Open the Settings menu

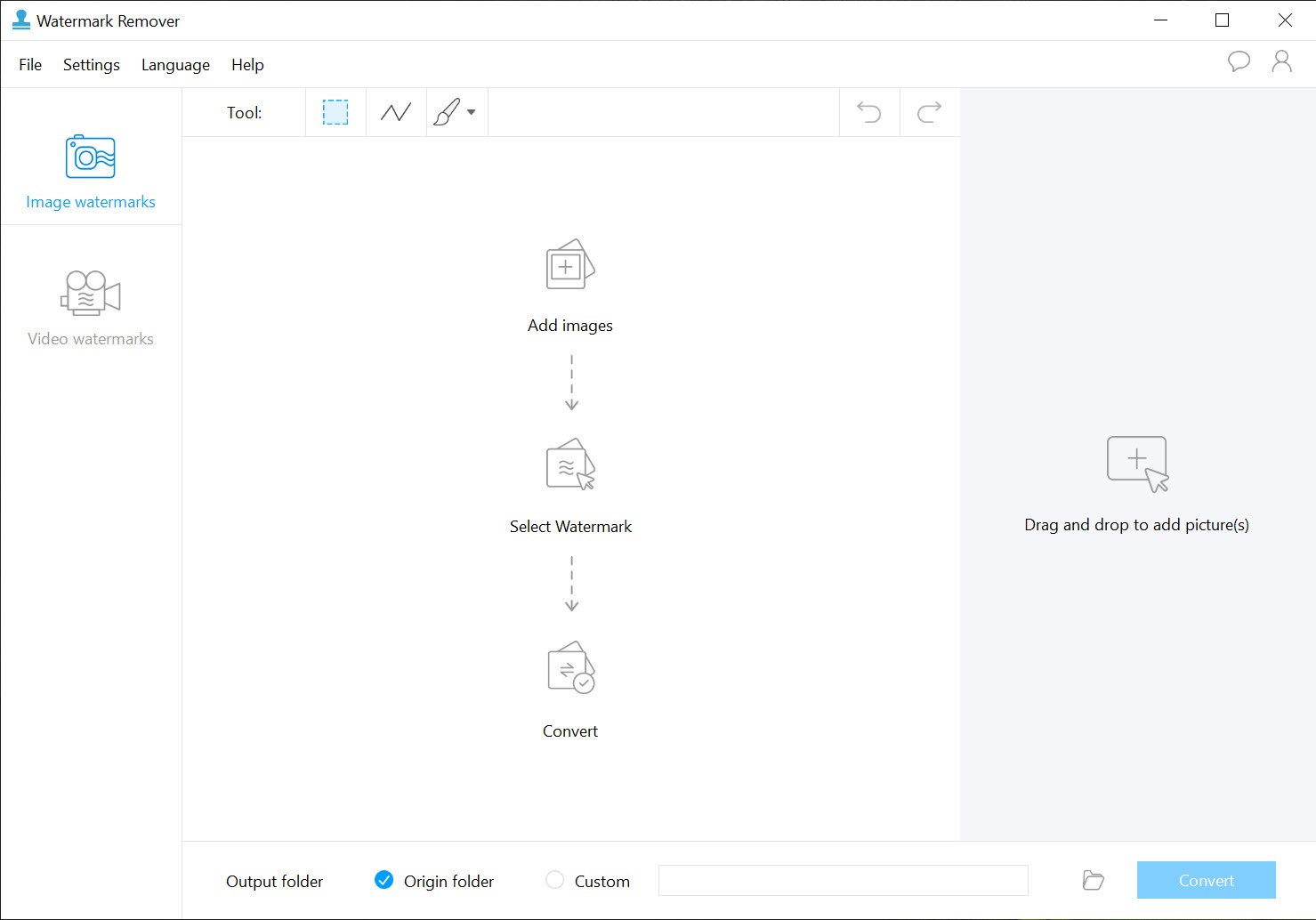click(x=92, y=65)
